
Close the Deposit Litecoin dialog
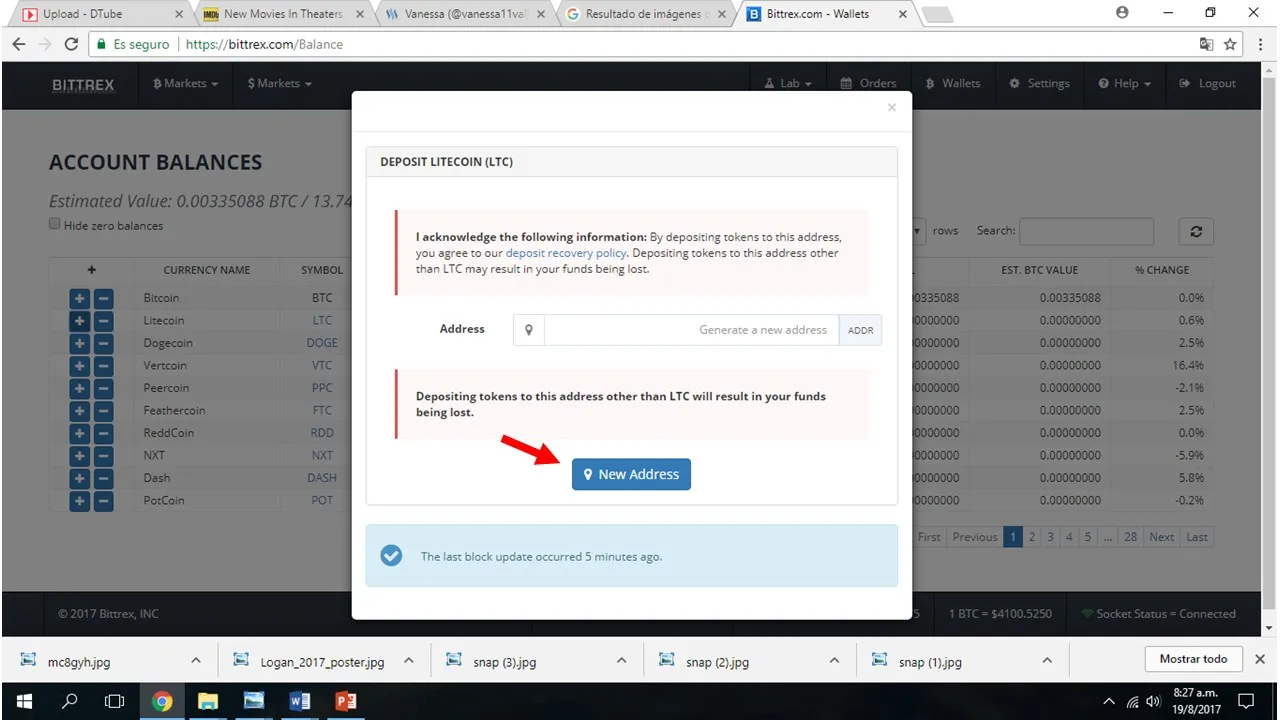coord(892,107)
